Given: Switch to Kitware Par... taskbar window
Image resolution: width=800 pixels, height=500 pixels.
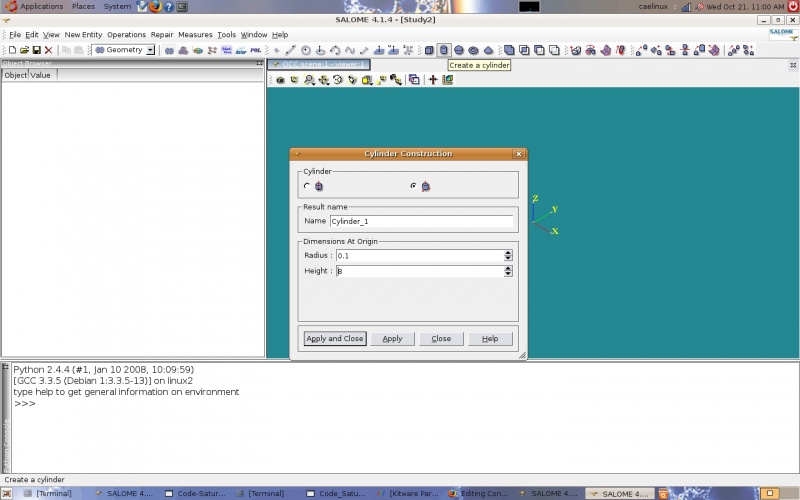Looking at the screenshot, I should pyautogui.click(x=408, y=493).
